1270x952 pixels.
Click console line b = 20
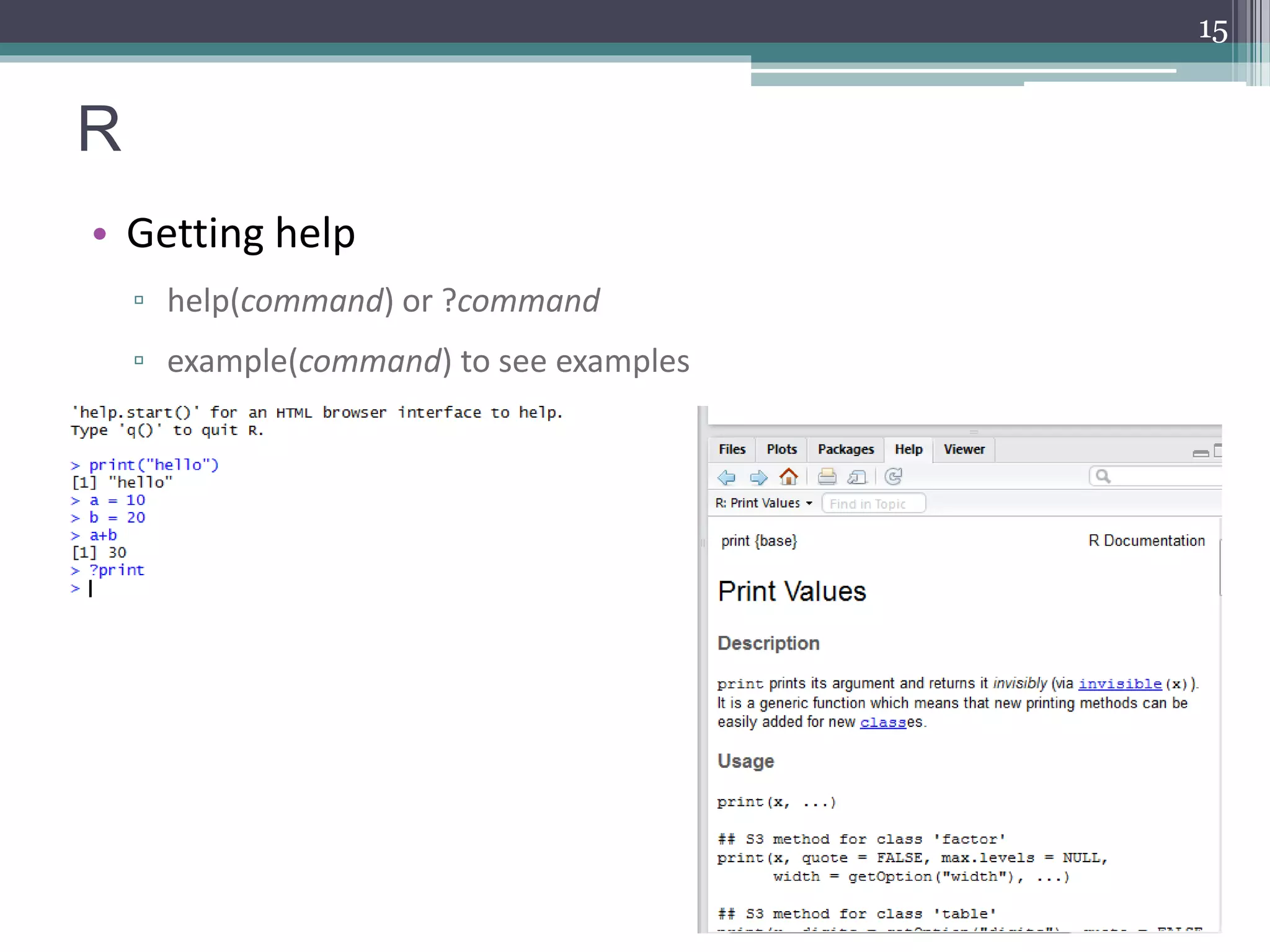coord(108,518)
